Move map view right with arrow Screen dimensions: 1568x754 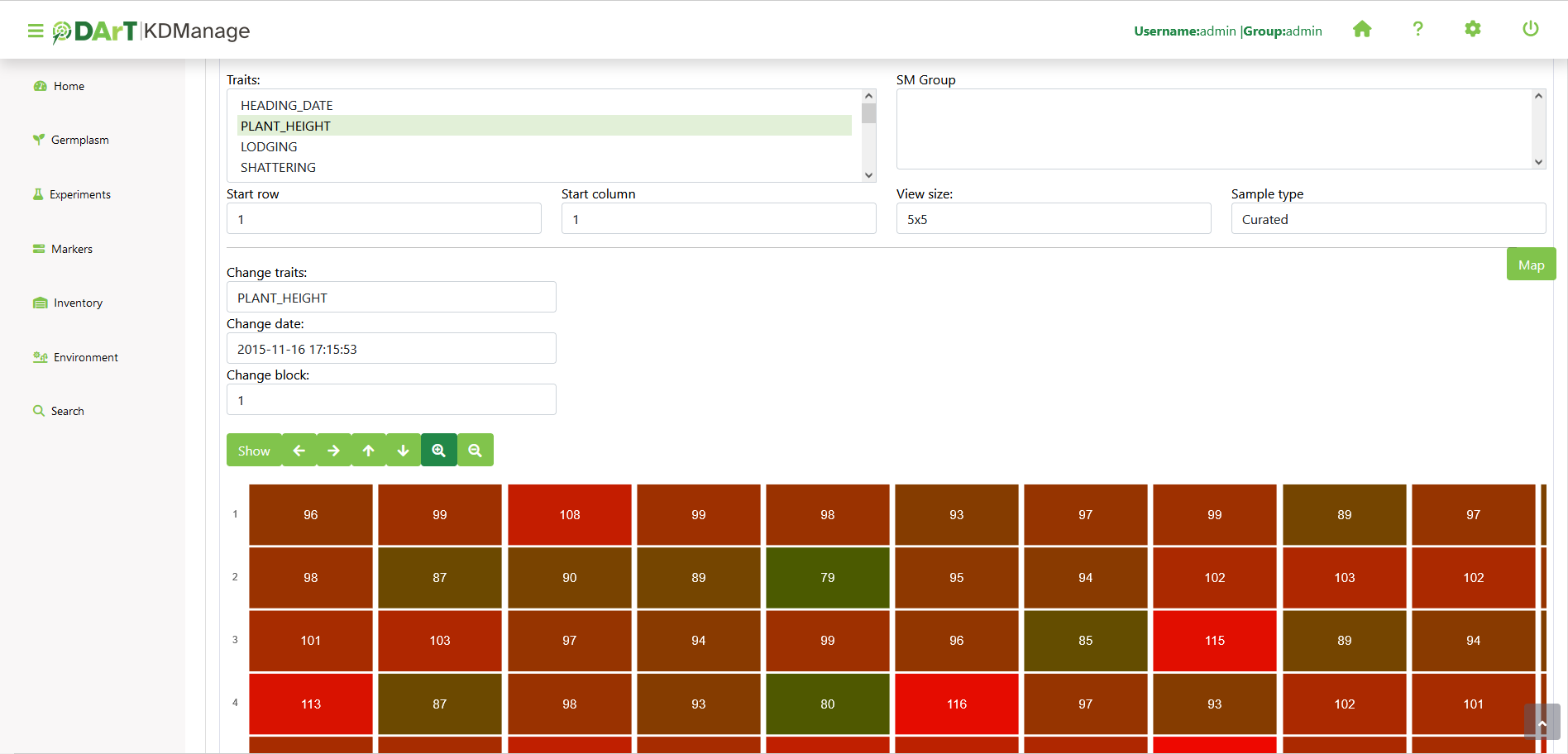(x=334, y=451)
